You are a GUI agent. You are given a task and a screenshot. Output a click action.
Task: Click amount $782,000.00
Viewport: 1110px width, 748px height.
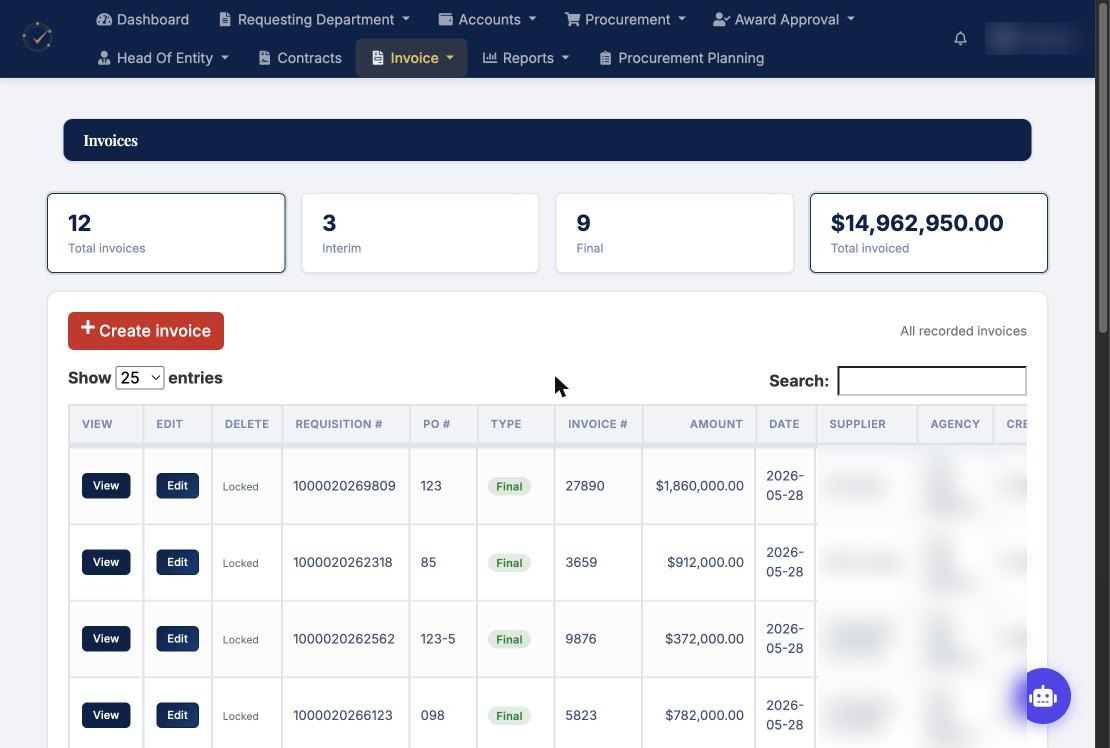pyautogui.click(x=704, y=715)
